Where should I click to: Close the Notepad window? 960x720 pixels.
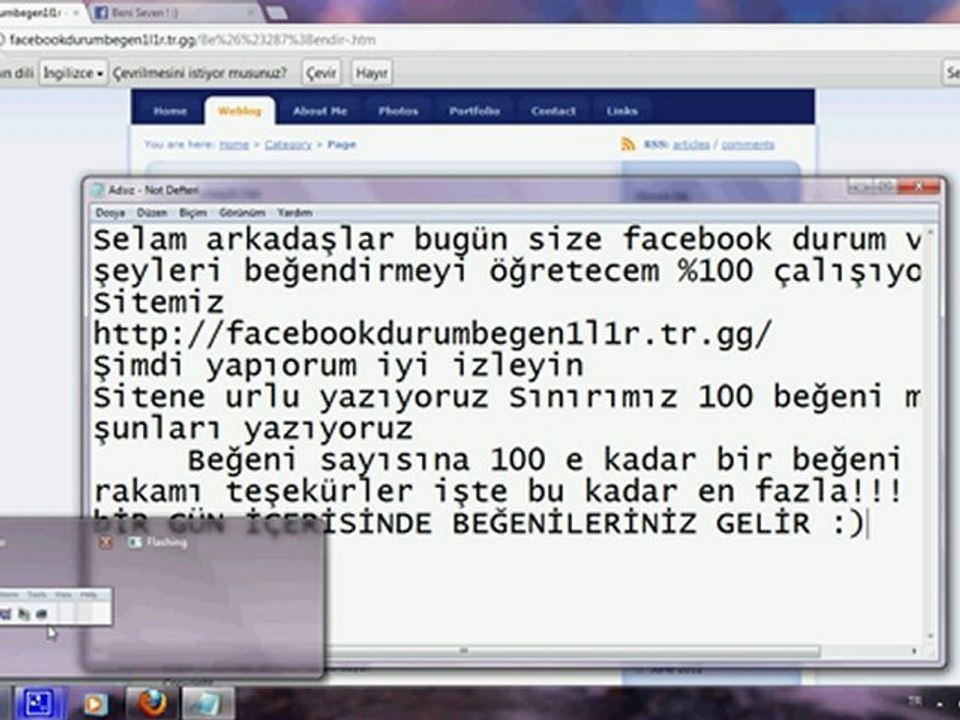click(918, 187)
